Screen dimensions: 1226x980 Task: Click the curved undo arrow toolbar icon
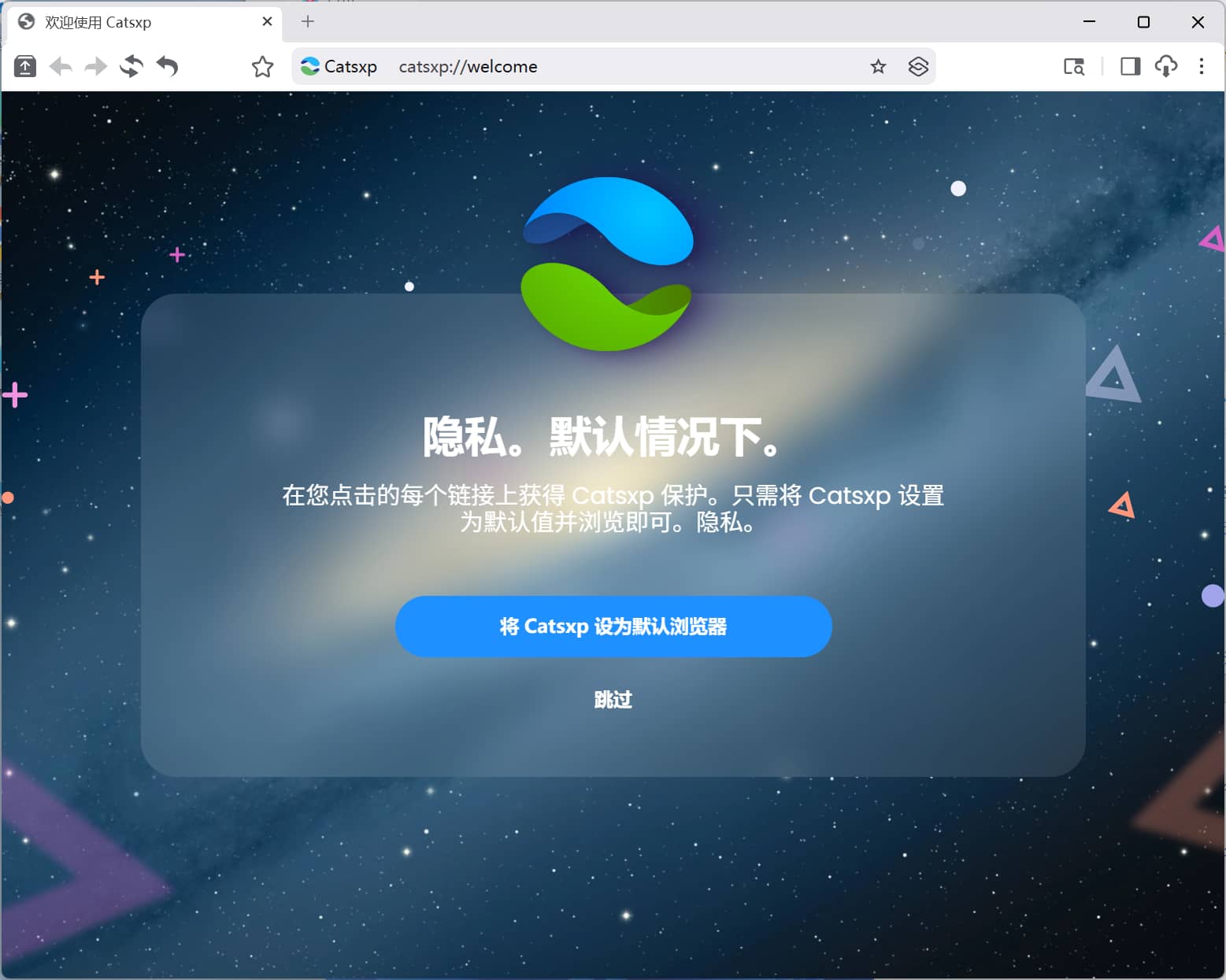(167, 67)
